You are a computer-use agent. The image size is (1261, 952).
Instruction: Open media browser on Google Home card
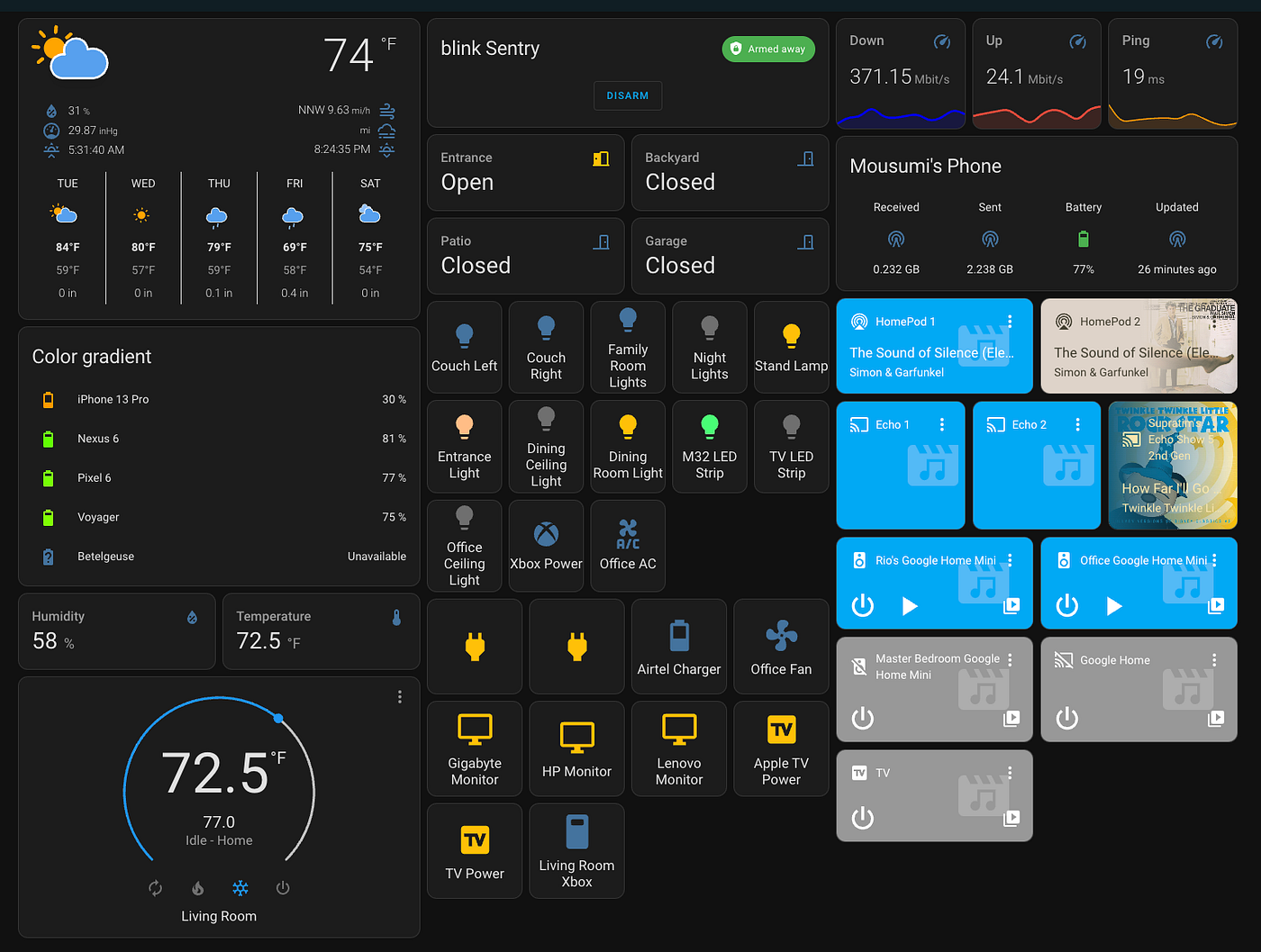coord(1216,718)
